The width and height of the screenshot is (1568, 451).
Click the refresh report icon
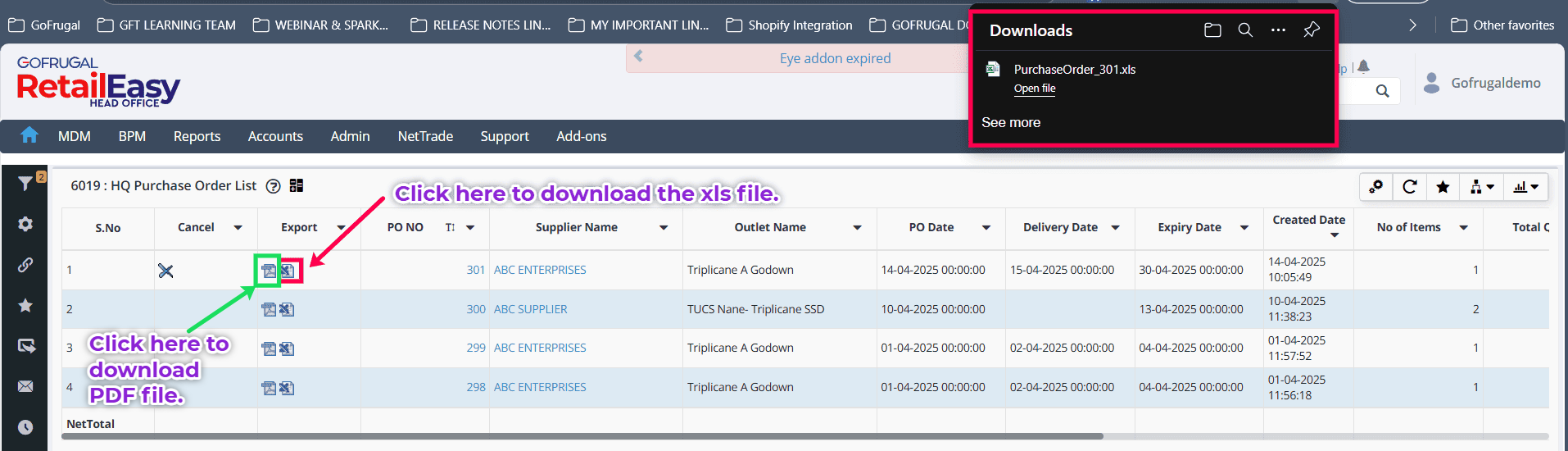(x=1409, y=187)
